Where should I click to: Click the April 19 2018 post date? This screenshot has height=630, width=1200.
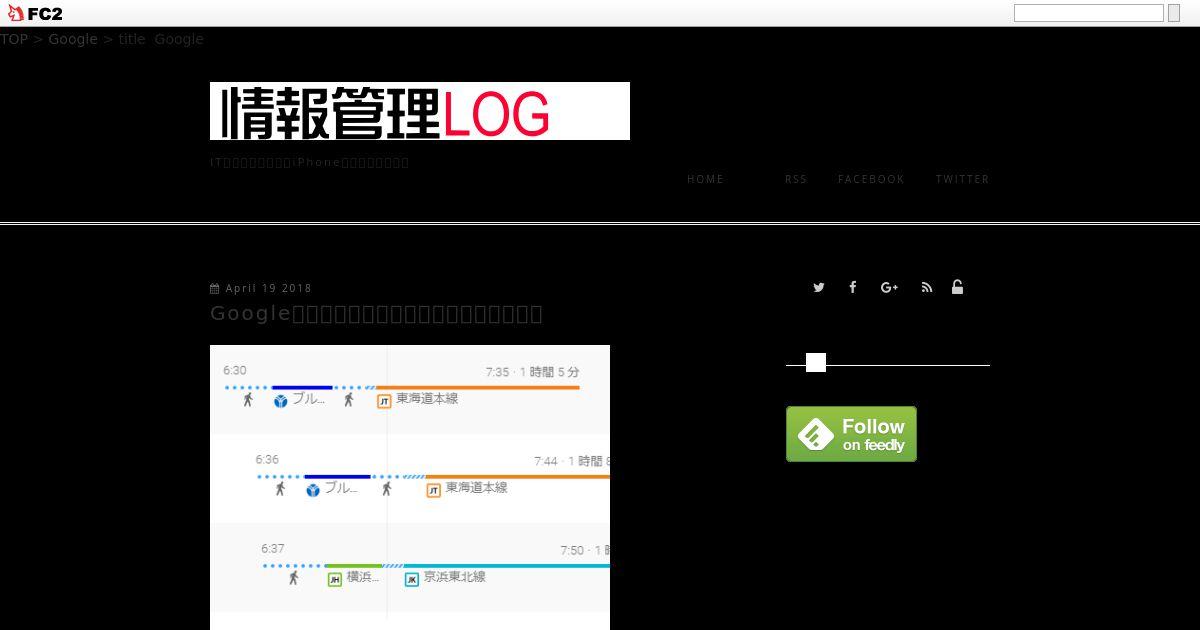(269, 288)
